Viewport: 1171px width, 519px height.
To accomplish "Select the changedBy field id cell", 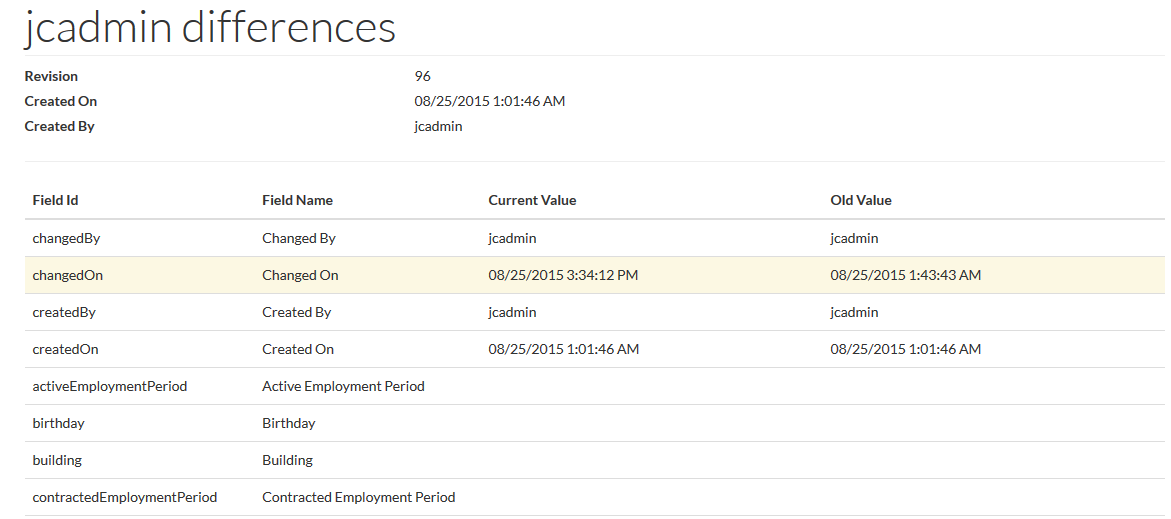I will [x=66, y=238].
